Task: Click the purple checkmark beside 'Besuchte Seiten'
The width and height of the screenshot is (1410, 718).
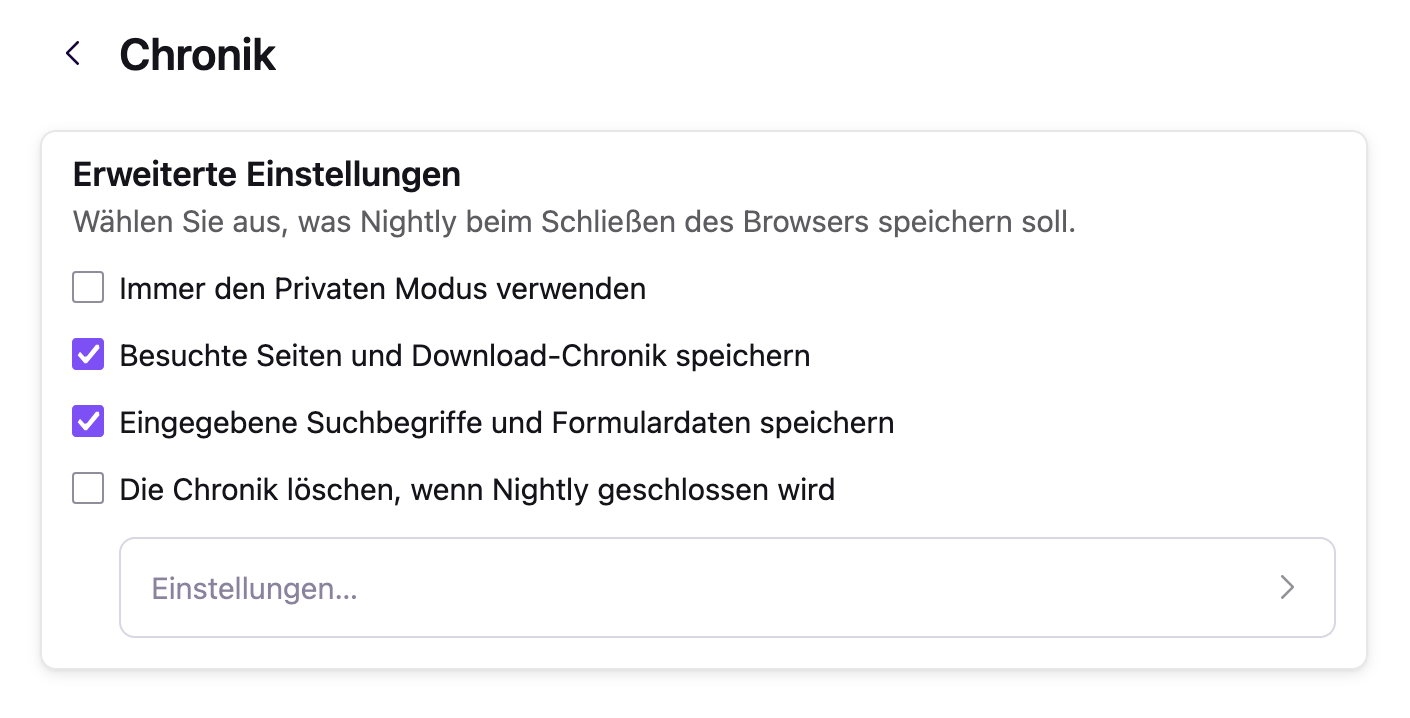Action: [x=88, y=355]
